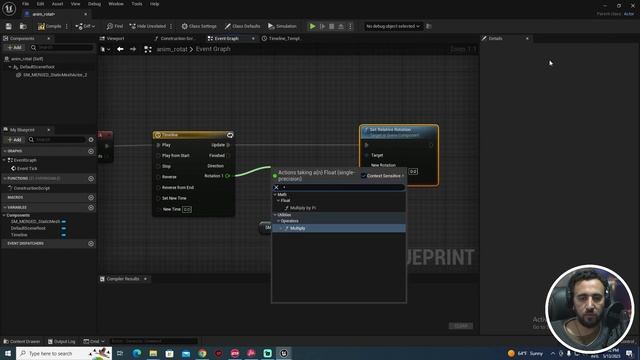Open the Tools menu
The width and height of the screenshot is (640, 360).
(137, 4)
